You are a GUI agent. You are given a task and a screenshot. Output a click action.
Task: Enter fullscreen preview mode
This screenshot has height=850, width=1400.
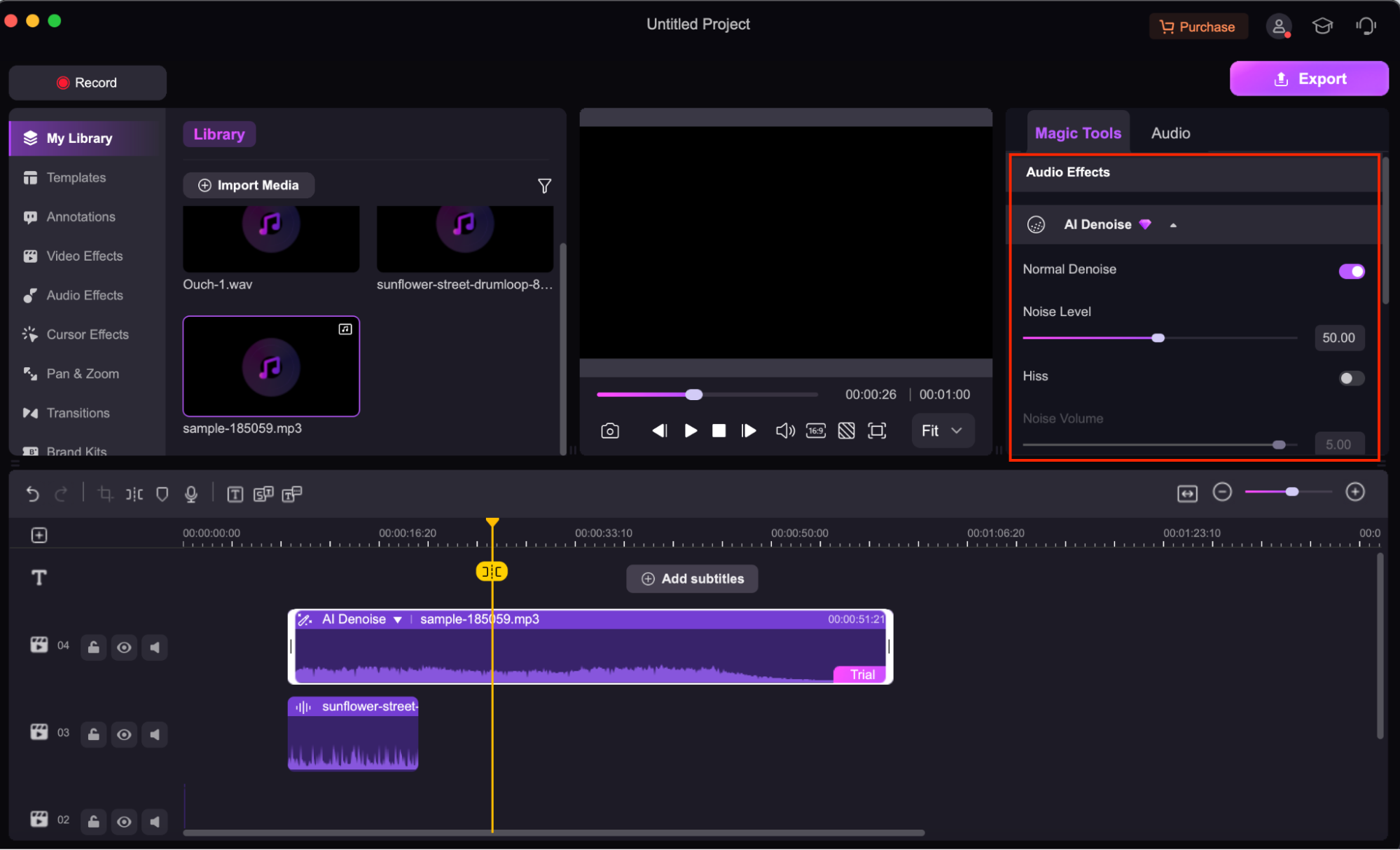pos(877,431)
